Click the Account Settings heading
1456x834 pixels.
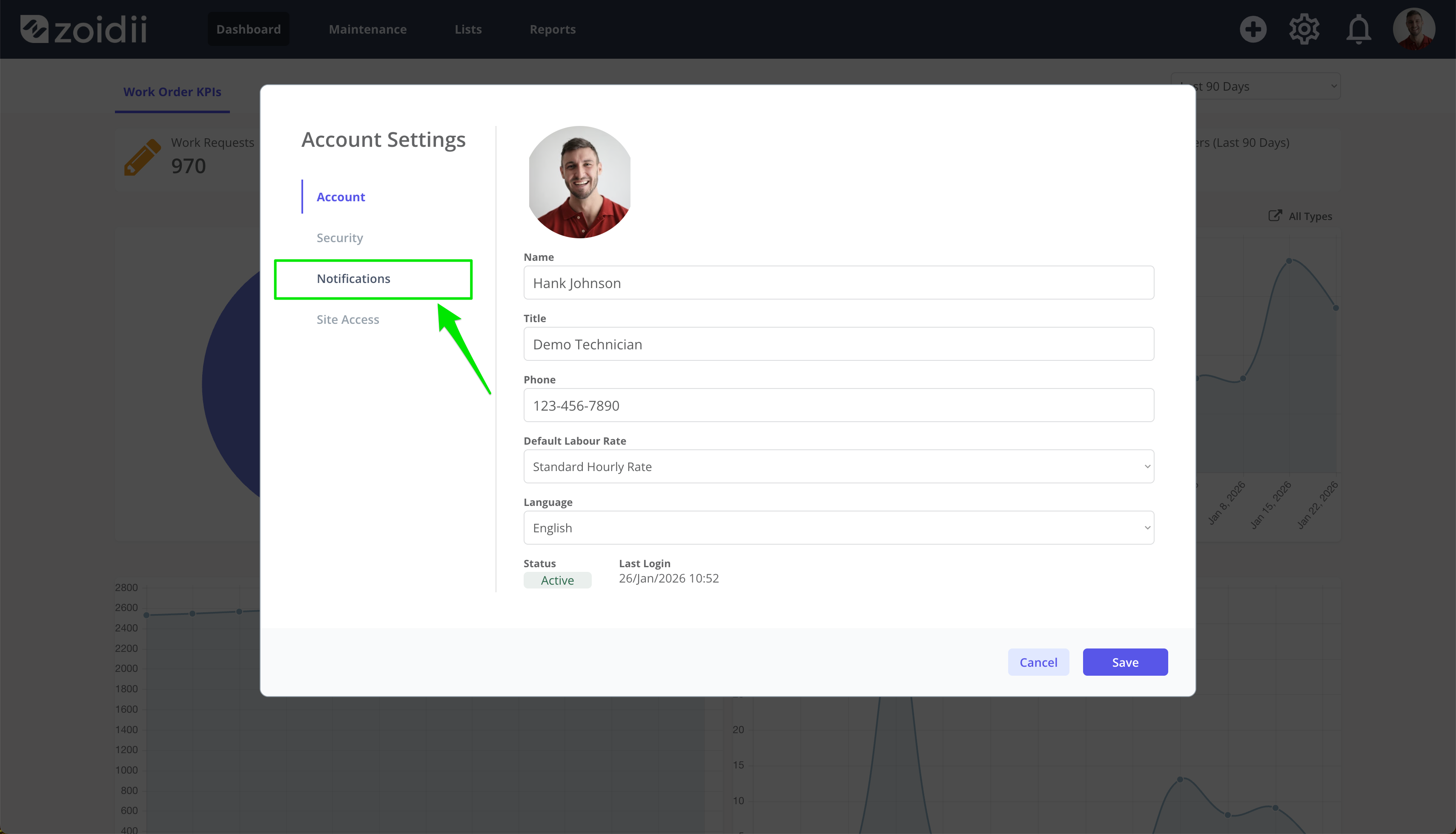[x=383, y=140]
